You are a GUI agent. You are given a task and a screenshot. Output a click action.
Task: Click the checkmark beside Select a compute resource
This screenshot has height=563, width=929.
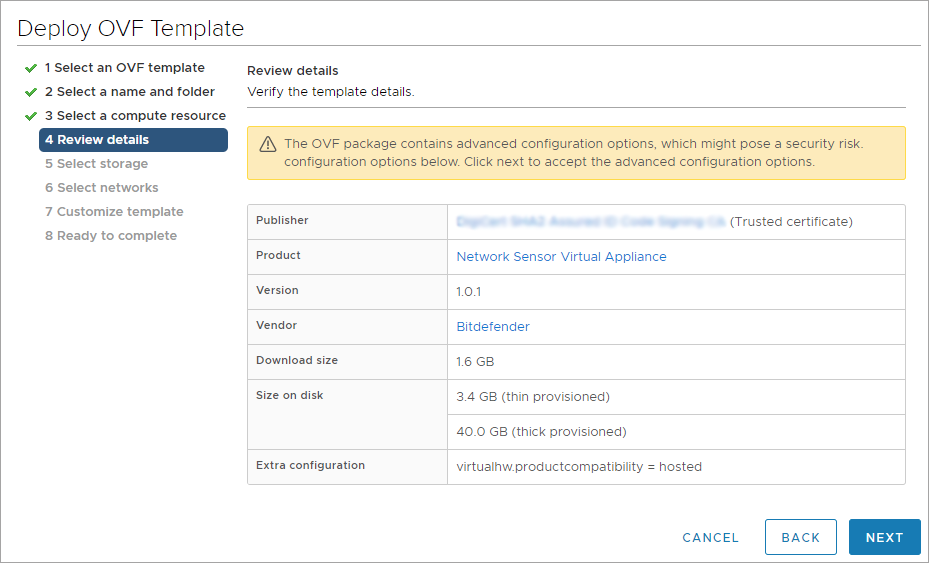(x=31, y=116)
